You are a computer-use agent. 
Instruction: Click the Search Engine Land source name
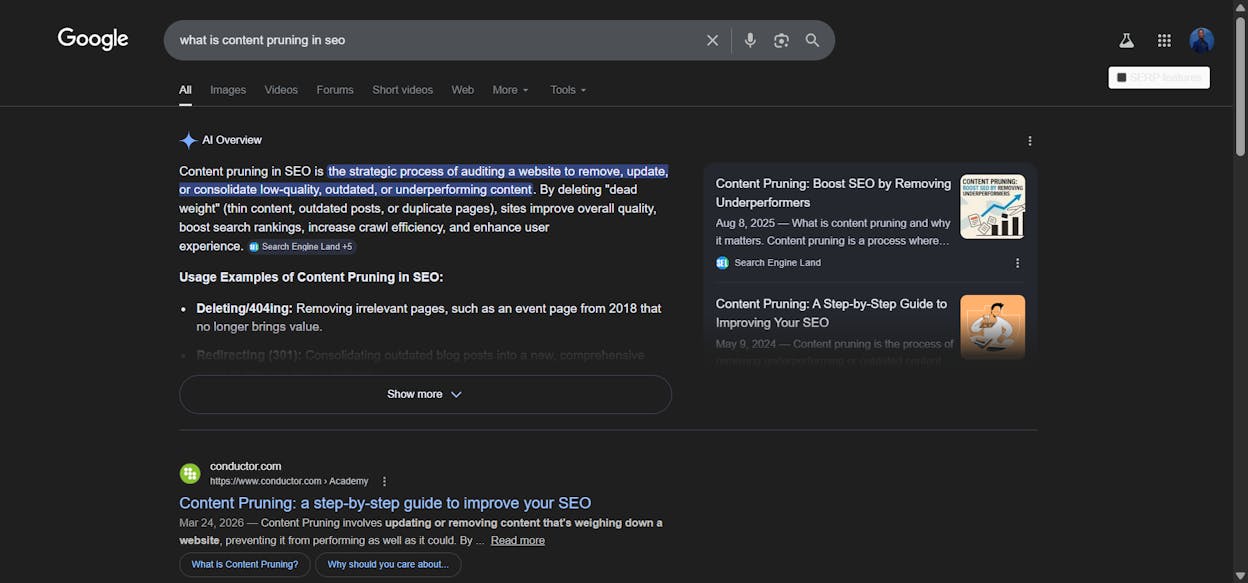777,263
